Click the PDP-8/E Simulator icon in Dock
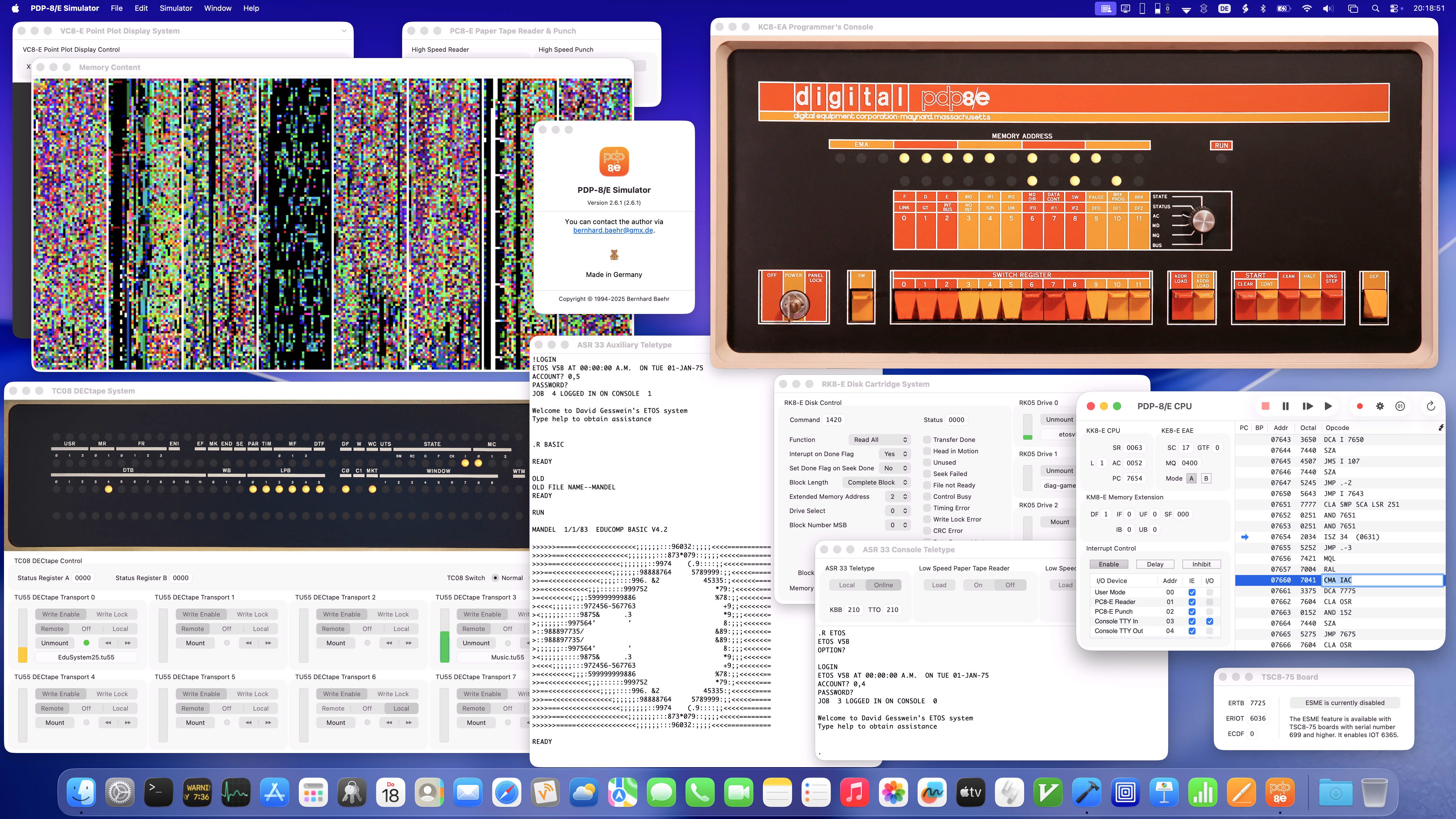Viewport: 1456px width, 819px height. coord(1280,793)
